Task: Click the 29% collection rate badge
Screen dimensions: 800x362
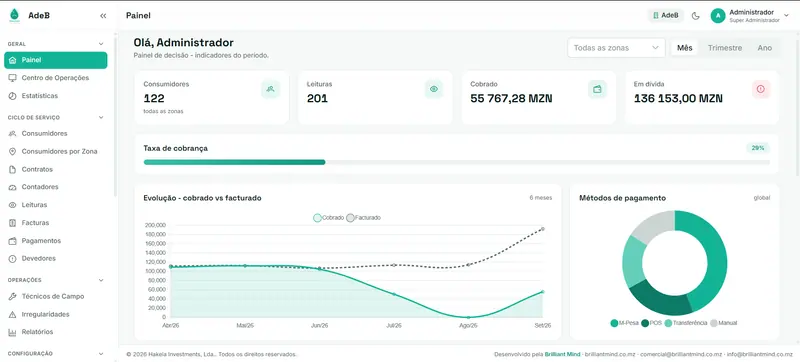Action: coord(758,148)
